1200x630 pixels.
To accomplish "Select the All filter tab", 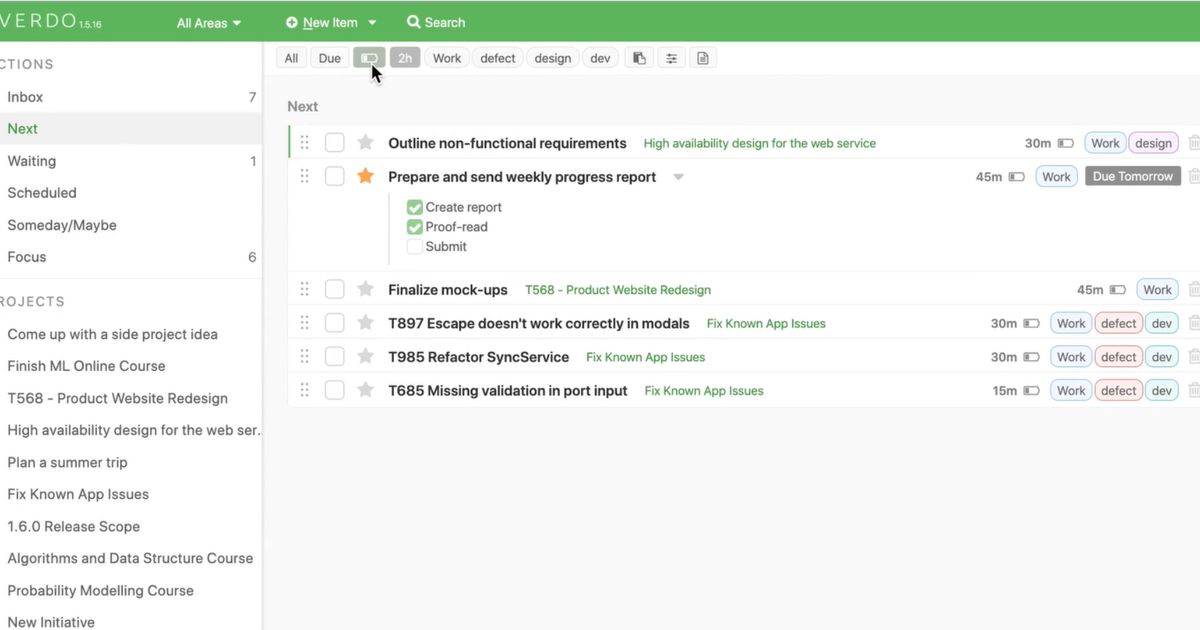I will (x=291, y=58).
